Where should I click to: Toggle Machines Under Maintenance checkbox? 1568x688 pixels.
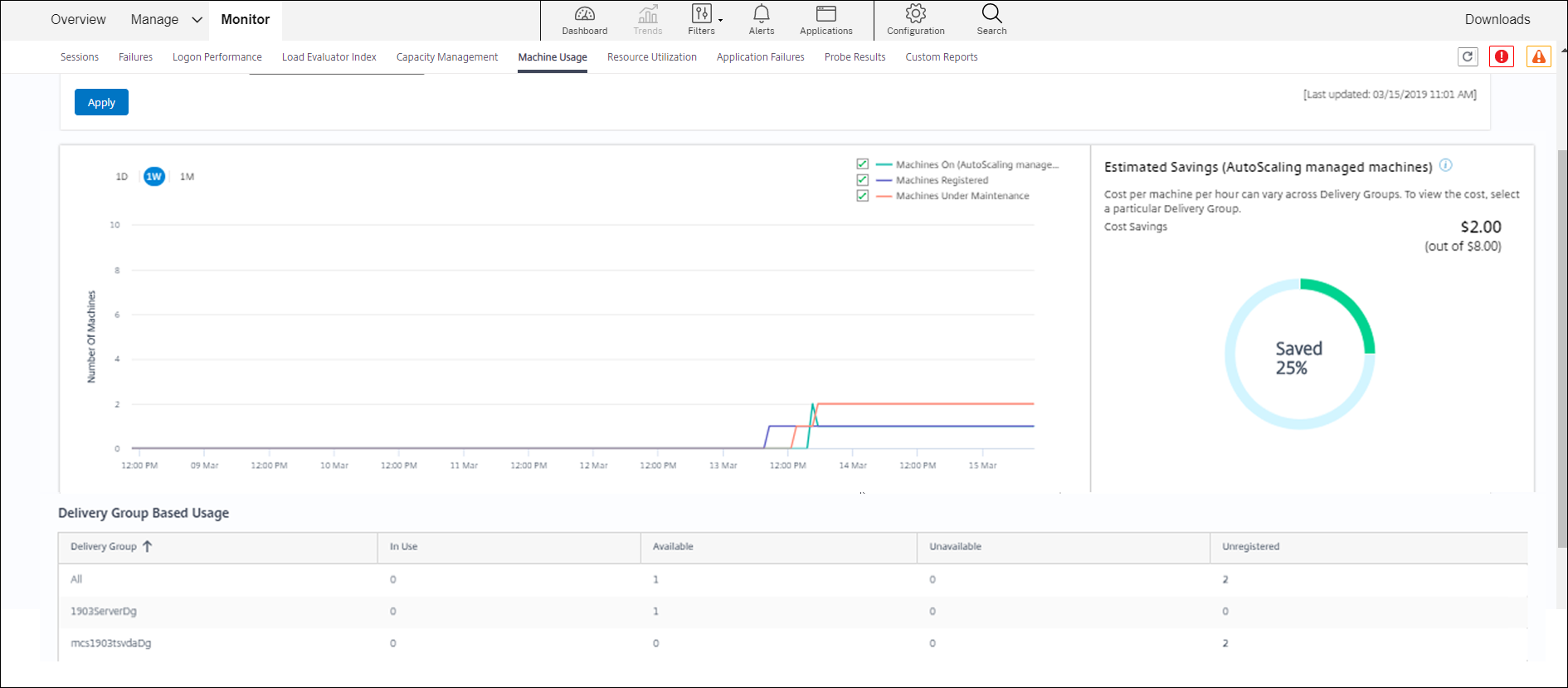[862, 196]
